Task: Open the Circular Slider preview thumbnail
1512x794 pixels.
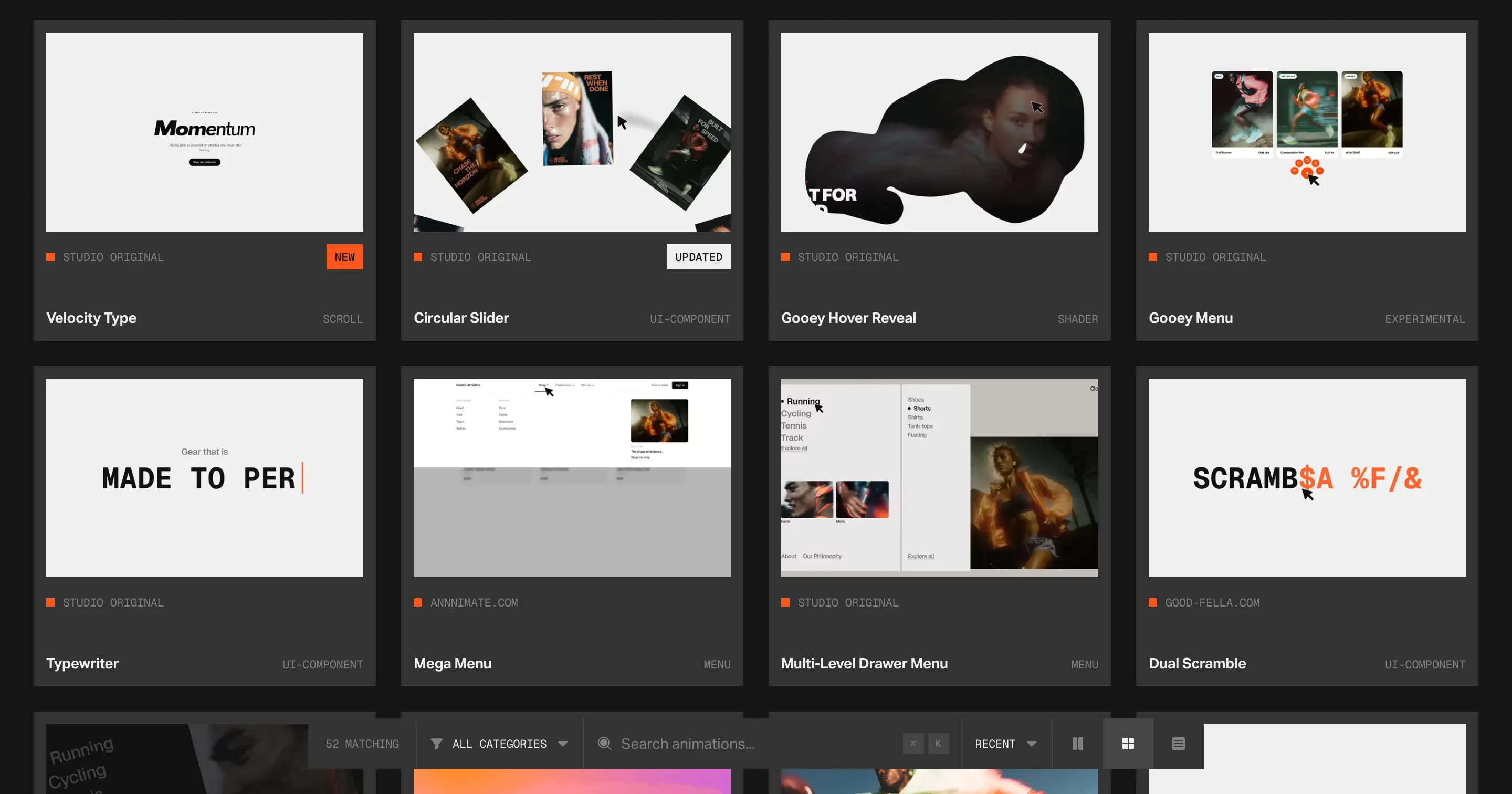Action: tap(572, 132)
